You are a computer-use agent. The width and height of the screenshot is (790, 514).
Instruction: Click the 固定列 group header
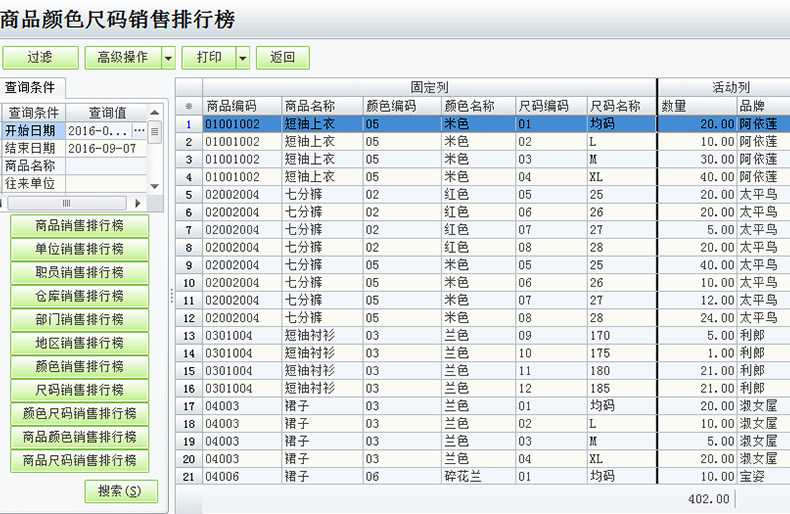coord(429,87)
